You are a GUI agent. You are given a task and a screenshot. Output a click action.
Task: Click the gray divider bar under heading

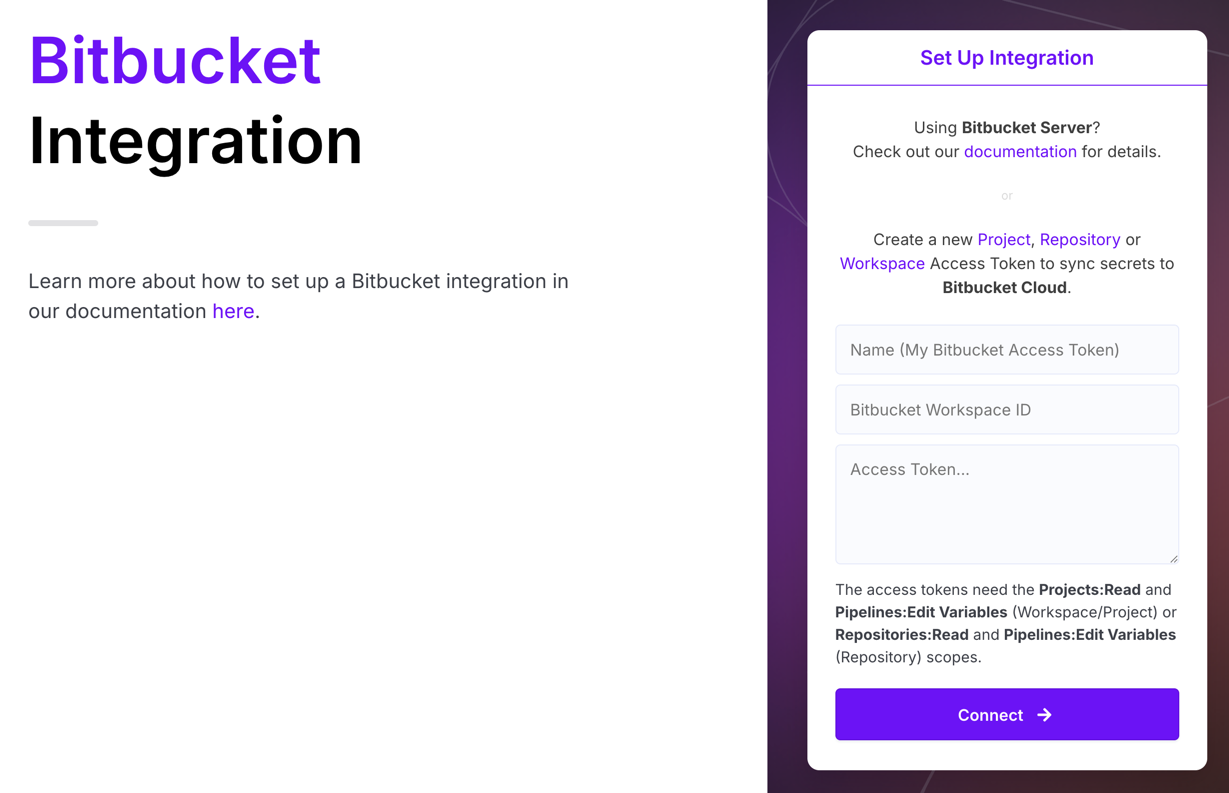tap(63, 223)
